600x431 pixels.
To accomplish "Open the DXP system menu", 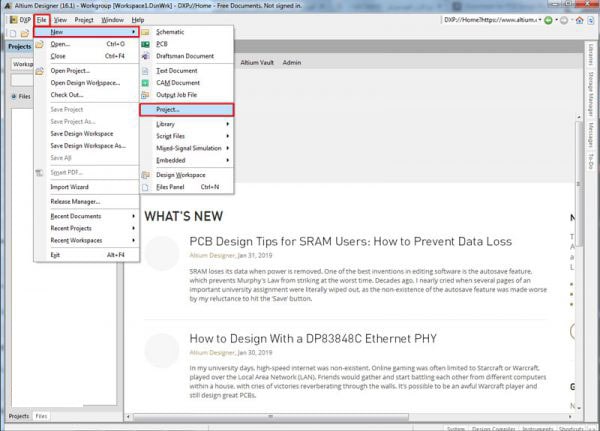I will tap(20, 20).
